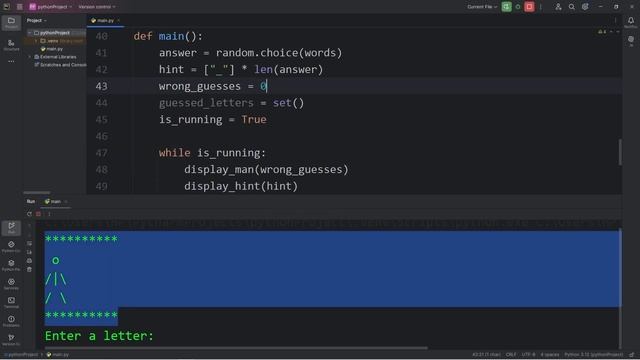Image resolution: width=640 pixels, height=360 pixels.
Task: Open the Project view mode dropdown
Action: click(x=37, y=20)
